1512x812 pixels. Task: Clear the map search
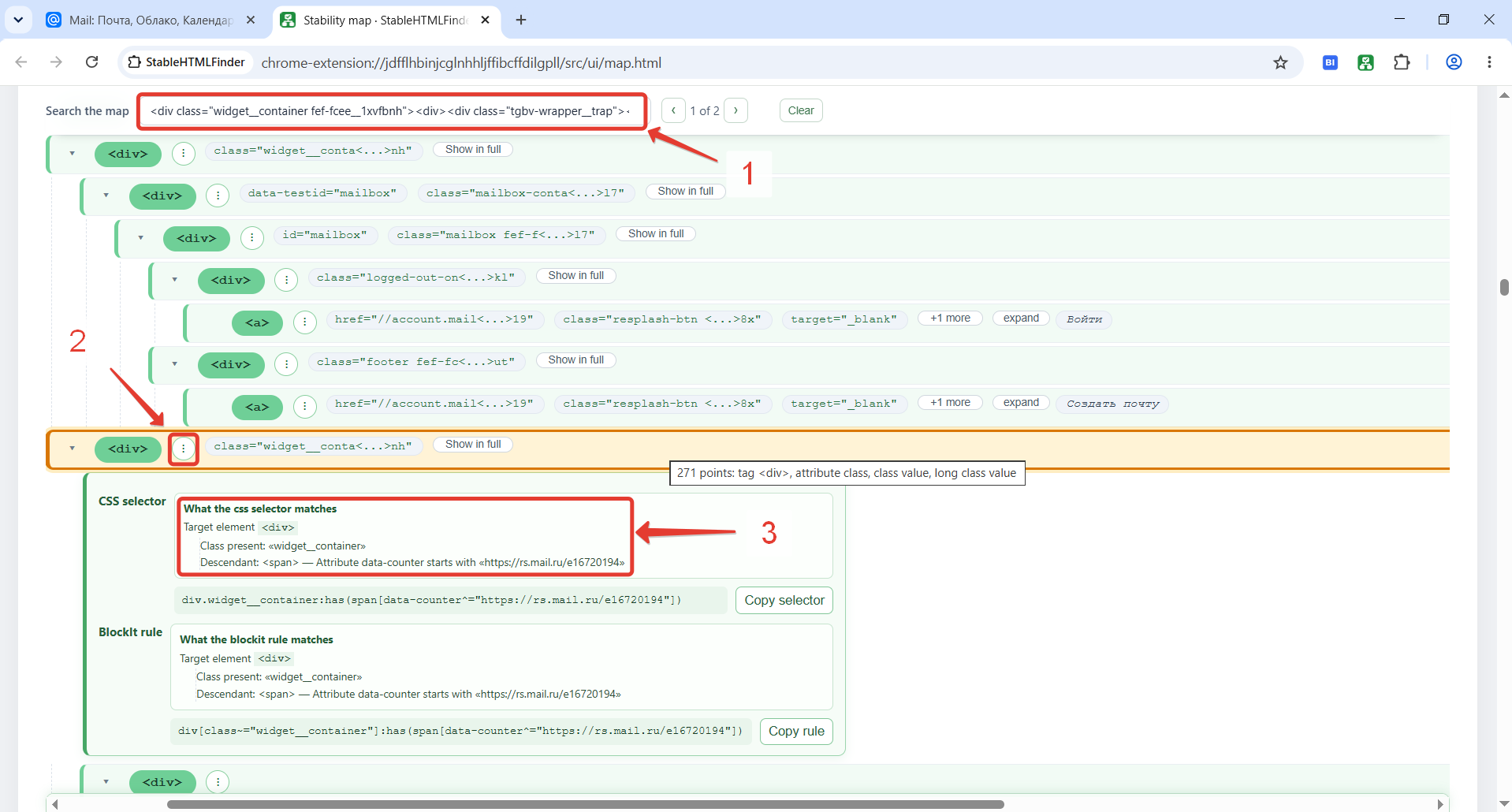click(801, 110)
